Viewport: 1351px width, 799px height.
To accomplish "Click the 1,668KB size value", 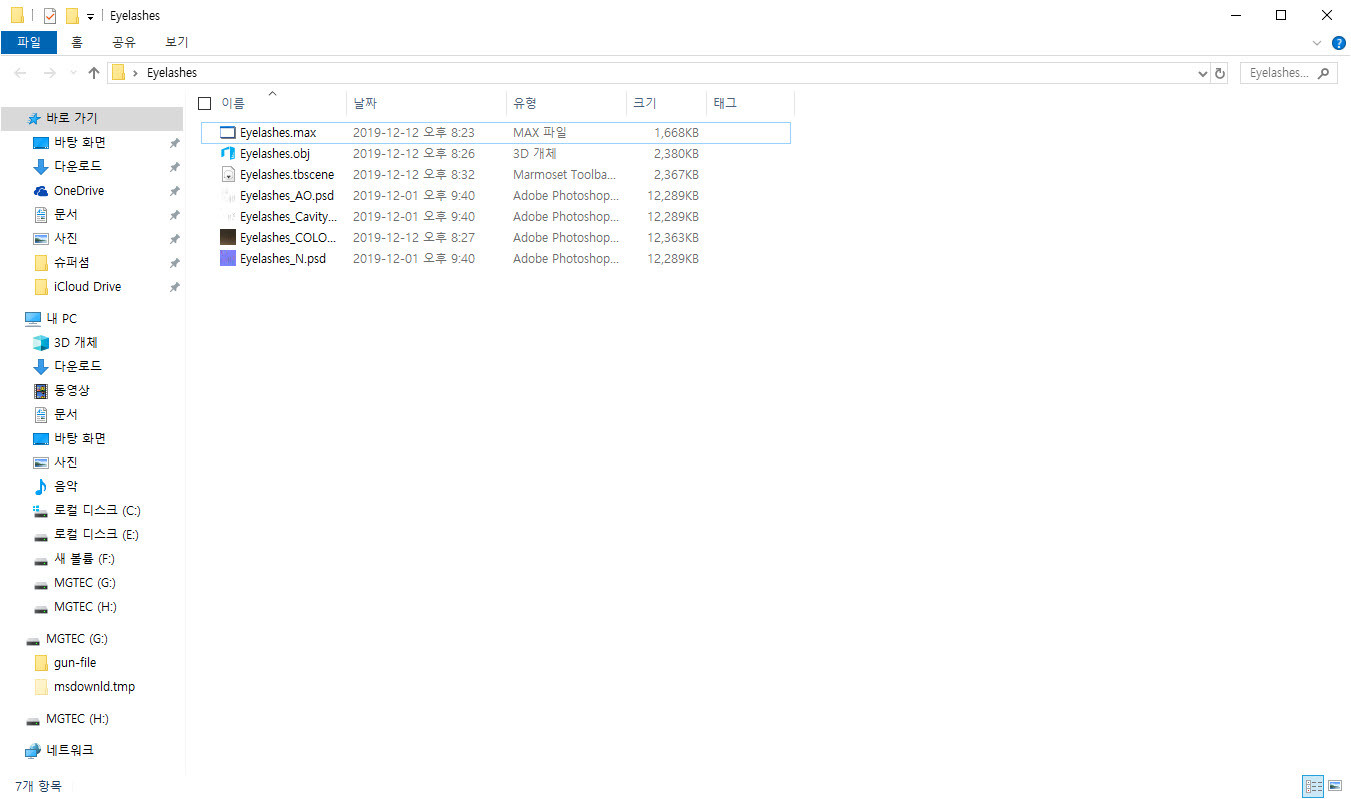I will [x=677, y=132].
